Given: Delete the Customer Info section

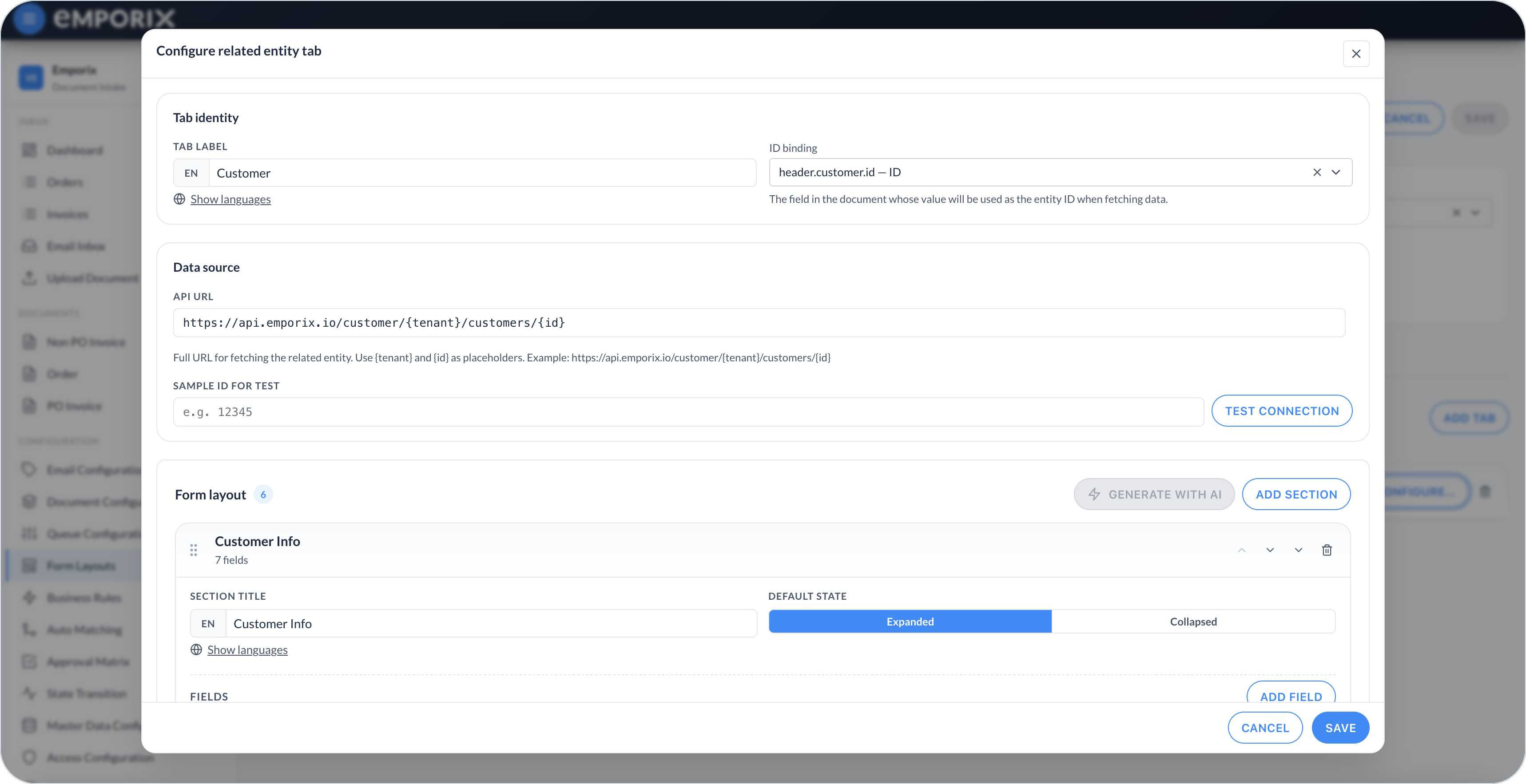Looking at the screenshot, I should 1327,550.
